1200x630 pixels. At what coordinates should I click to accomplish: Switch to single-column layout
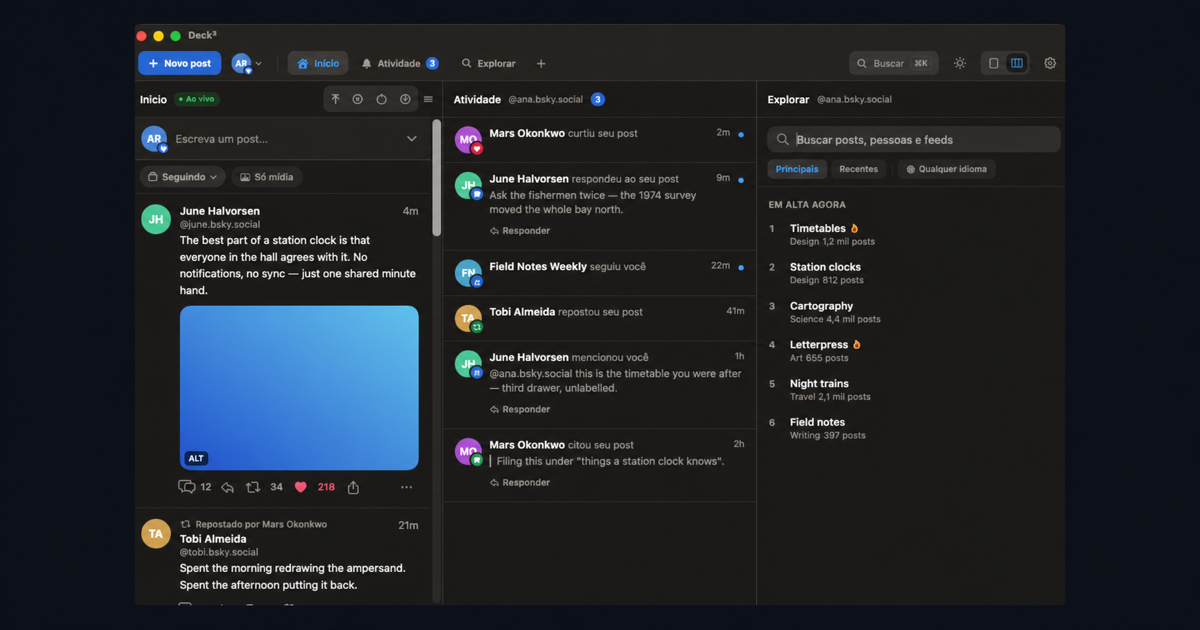tap(994, 63)
